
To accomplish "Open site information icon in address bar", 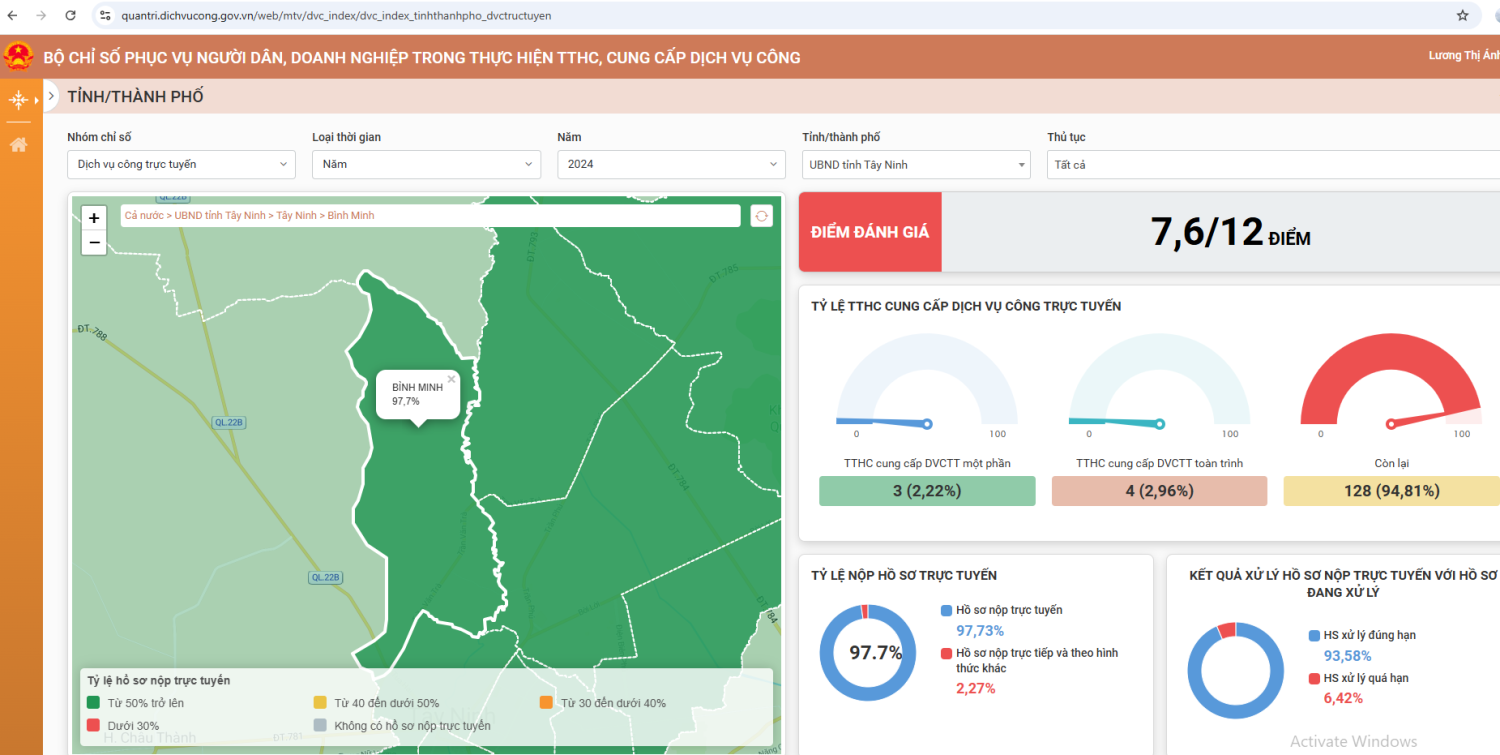I will (105, 16).
